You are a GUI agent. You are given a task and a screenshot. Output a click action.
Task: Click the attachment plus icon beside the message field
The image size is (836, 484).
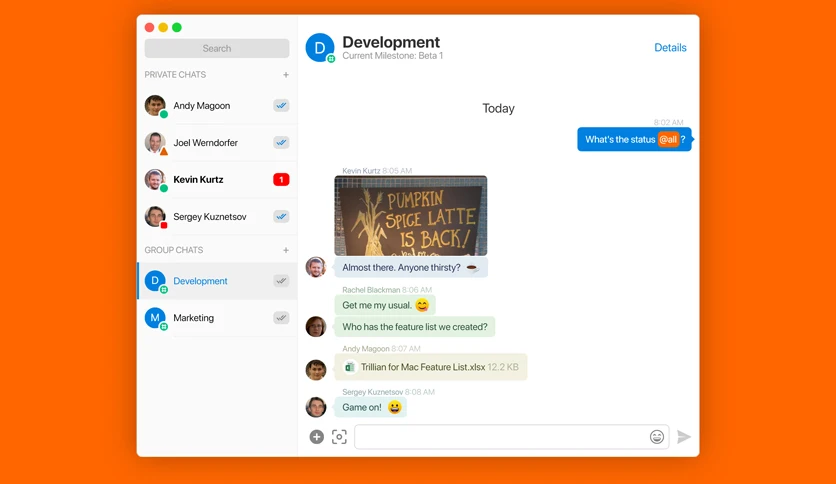(x=317, y=437)
